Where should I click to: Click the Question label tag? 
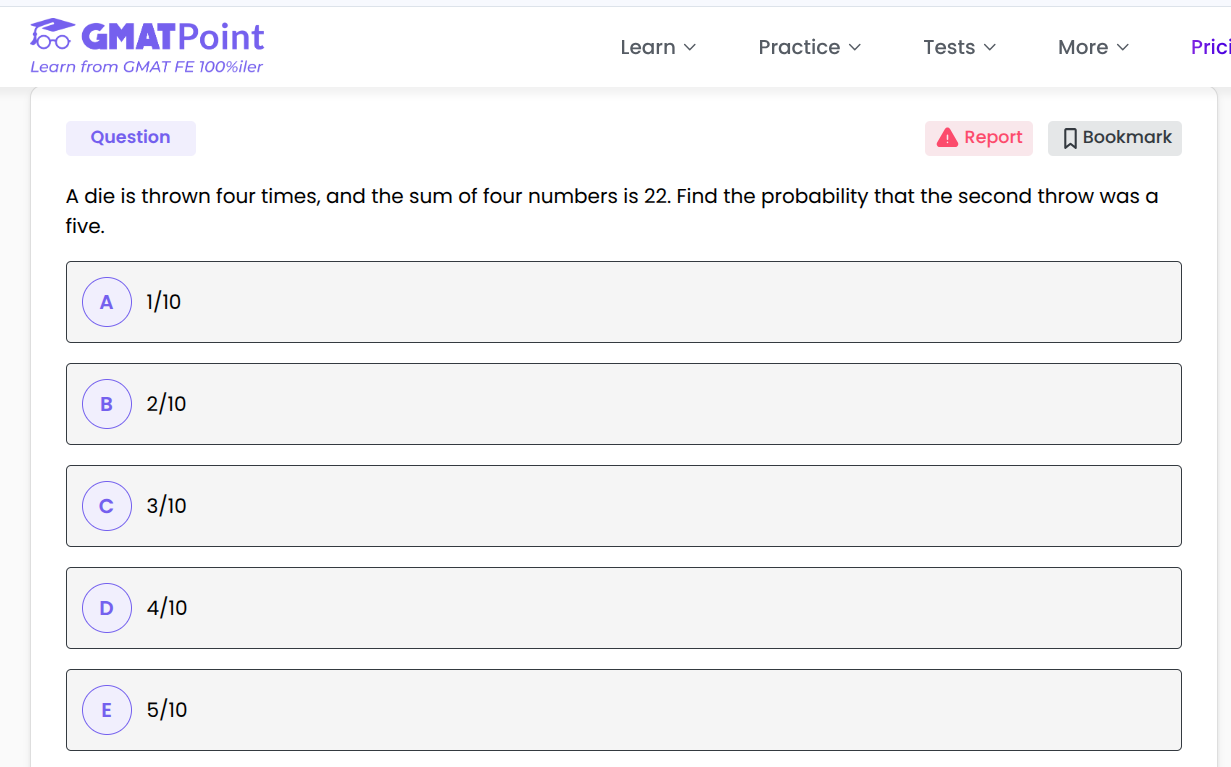pos(130,138)
